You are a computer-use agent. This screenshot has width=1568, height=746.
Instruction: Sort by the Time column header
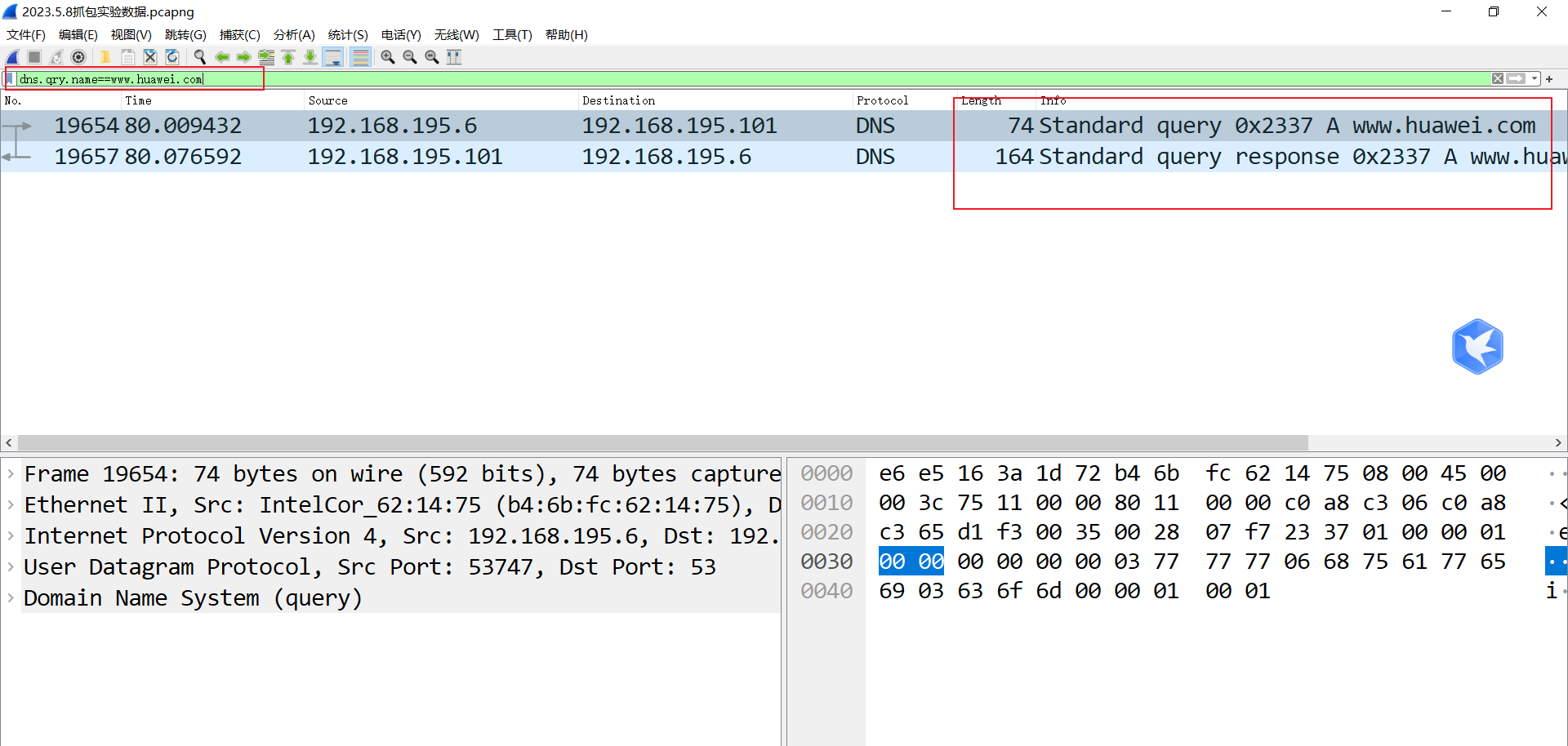click(x=212, y=100)
